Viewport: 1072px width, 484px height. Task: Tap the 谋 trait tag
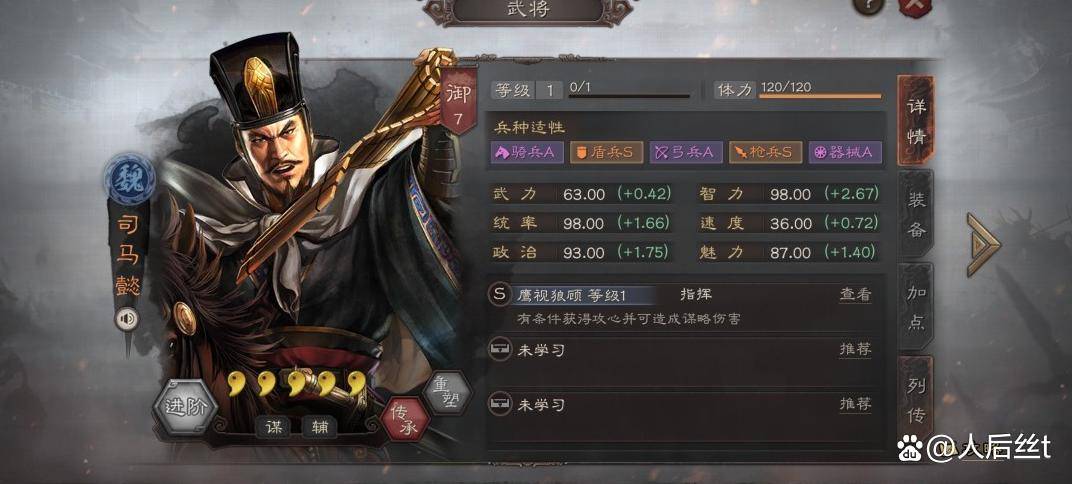tap(273, 428)
